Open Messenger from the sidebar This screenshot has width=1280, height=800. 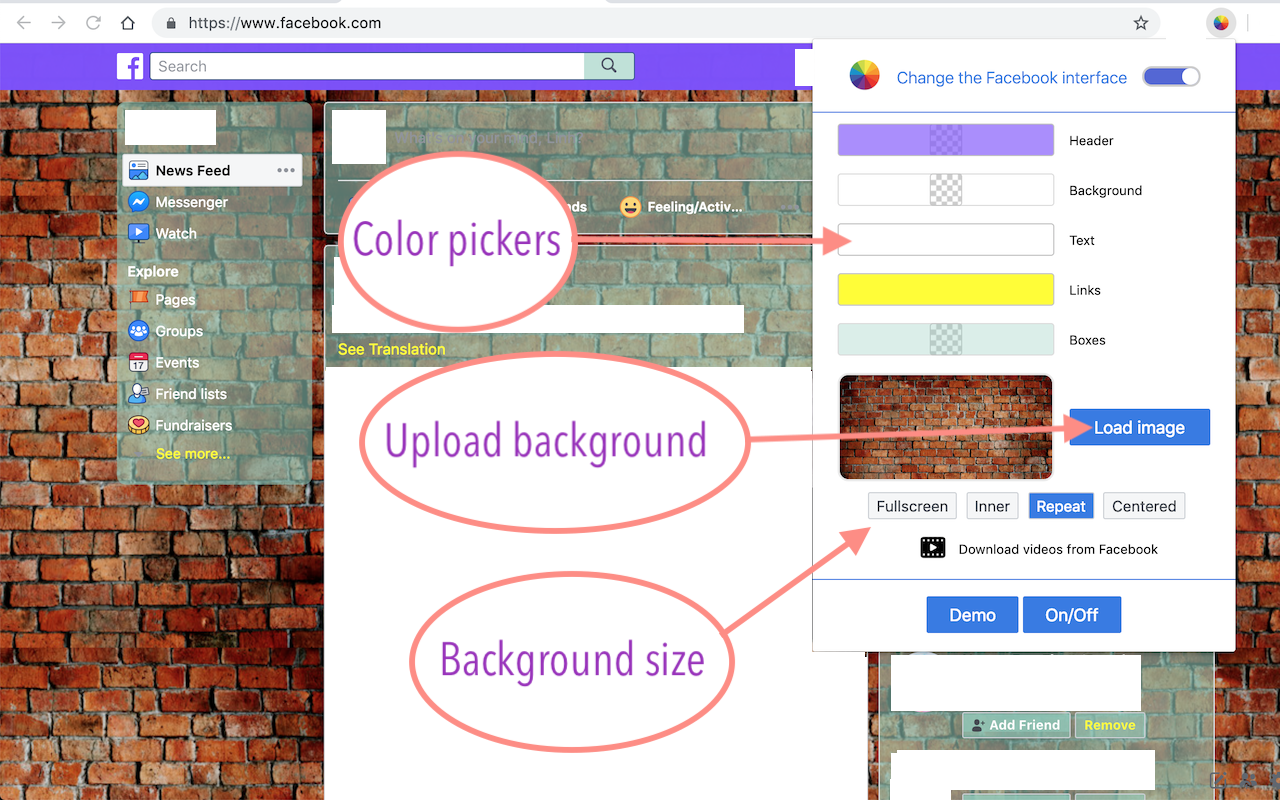tap(192, 202)
